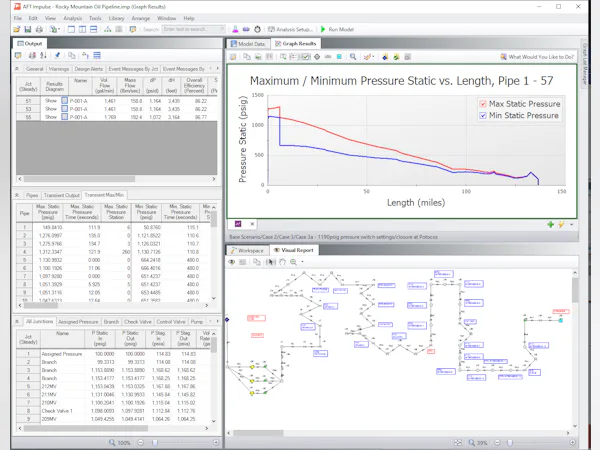This screenshot has width=600, height=450.
Task: Click the print icon in Output toolbar
Action: click(x=32, y=55)
